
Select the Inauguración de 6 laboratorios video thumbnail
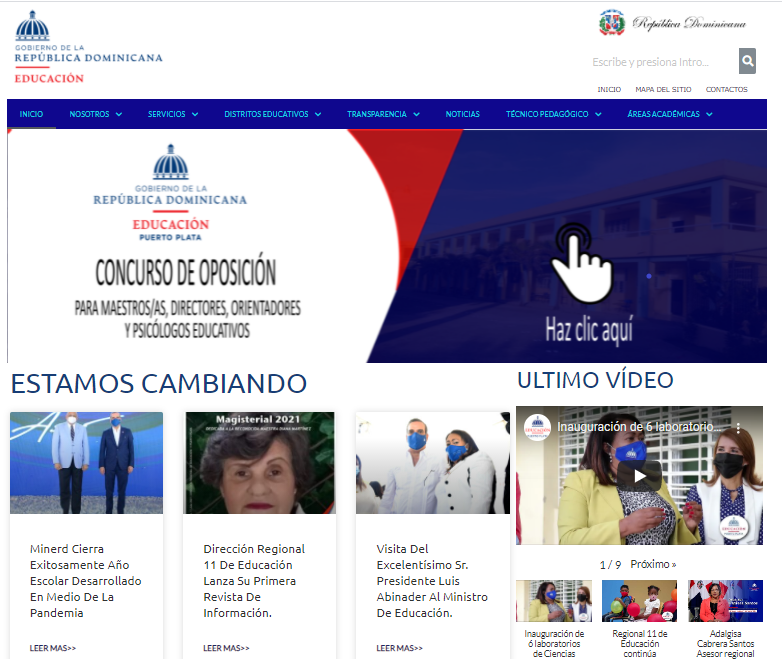point(554,601)
